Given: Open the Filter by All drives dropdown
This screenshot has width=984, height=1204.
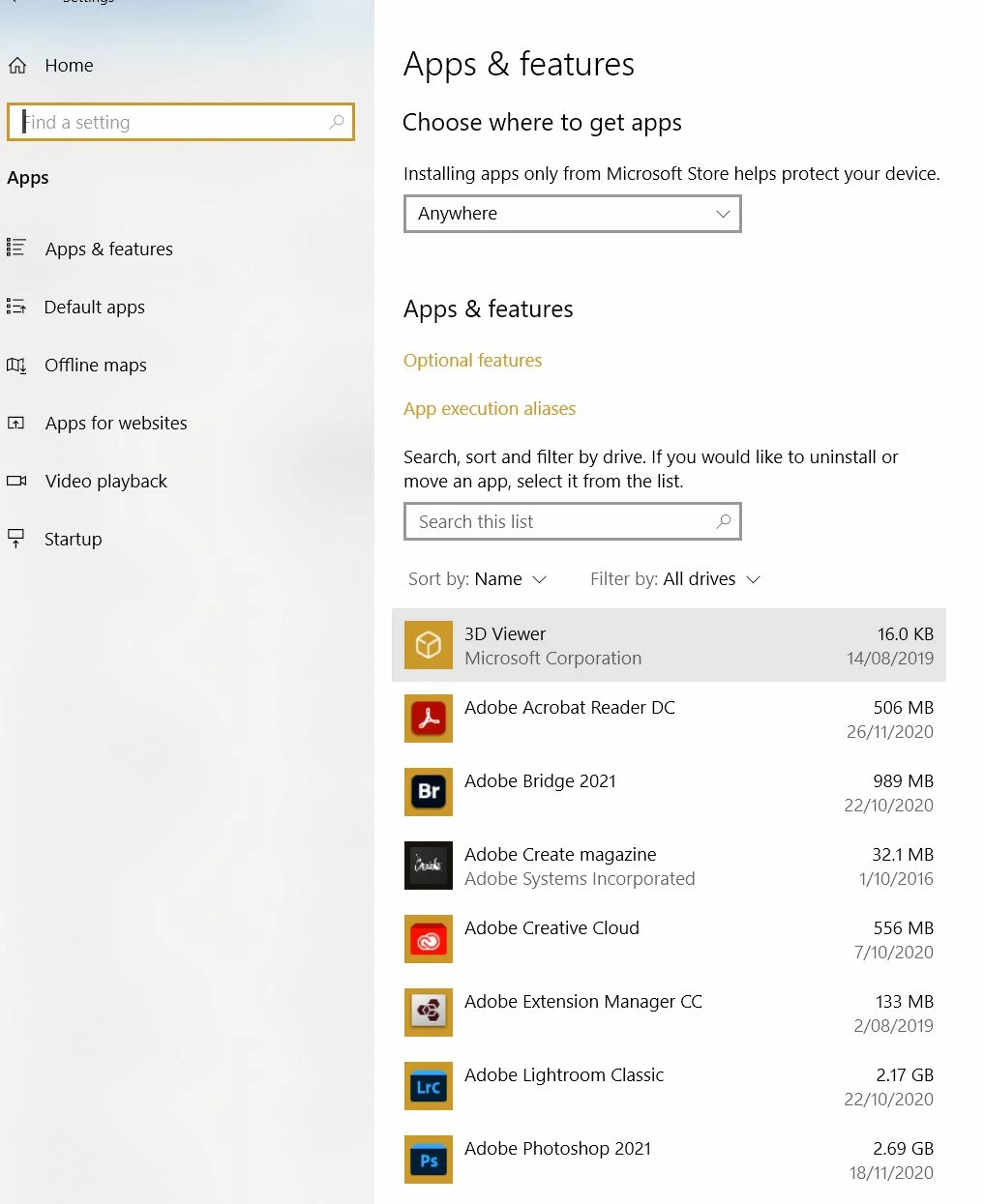Looking at the screenshot, I should (675, 579).
